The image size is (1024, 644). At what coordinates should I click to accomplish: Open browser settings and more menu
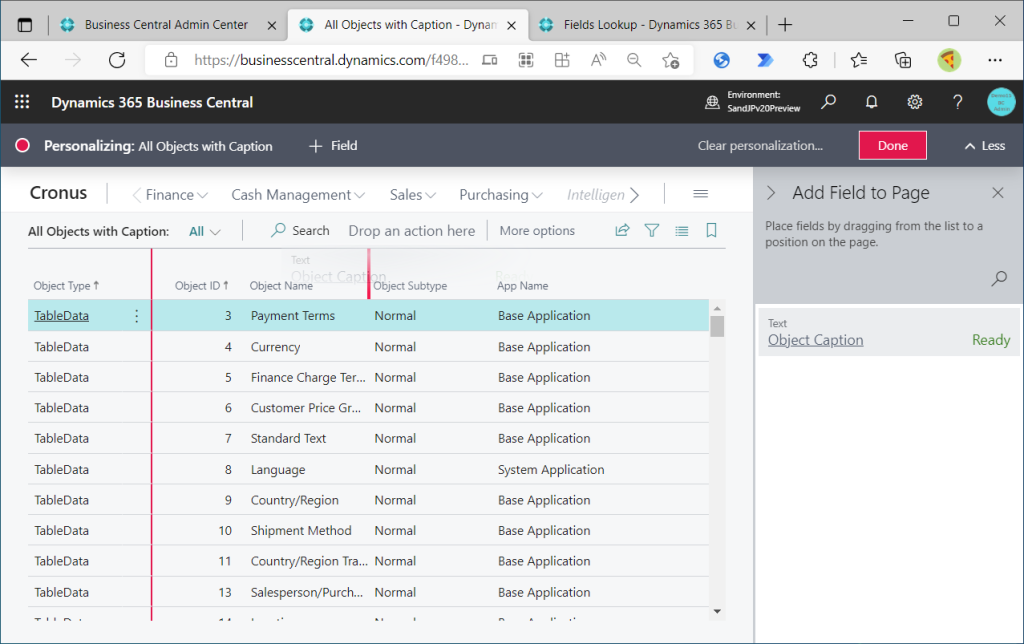[x=995, y=60]
